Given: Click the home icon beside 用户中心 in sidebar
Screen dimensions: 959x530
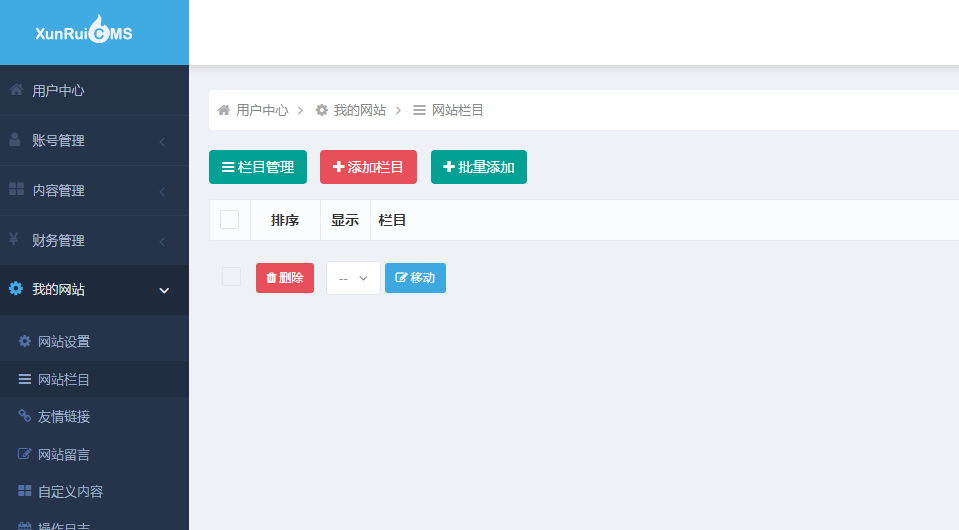Looking at the screenshot, I should [17, 90].
